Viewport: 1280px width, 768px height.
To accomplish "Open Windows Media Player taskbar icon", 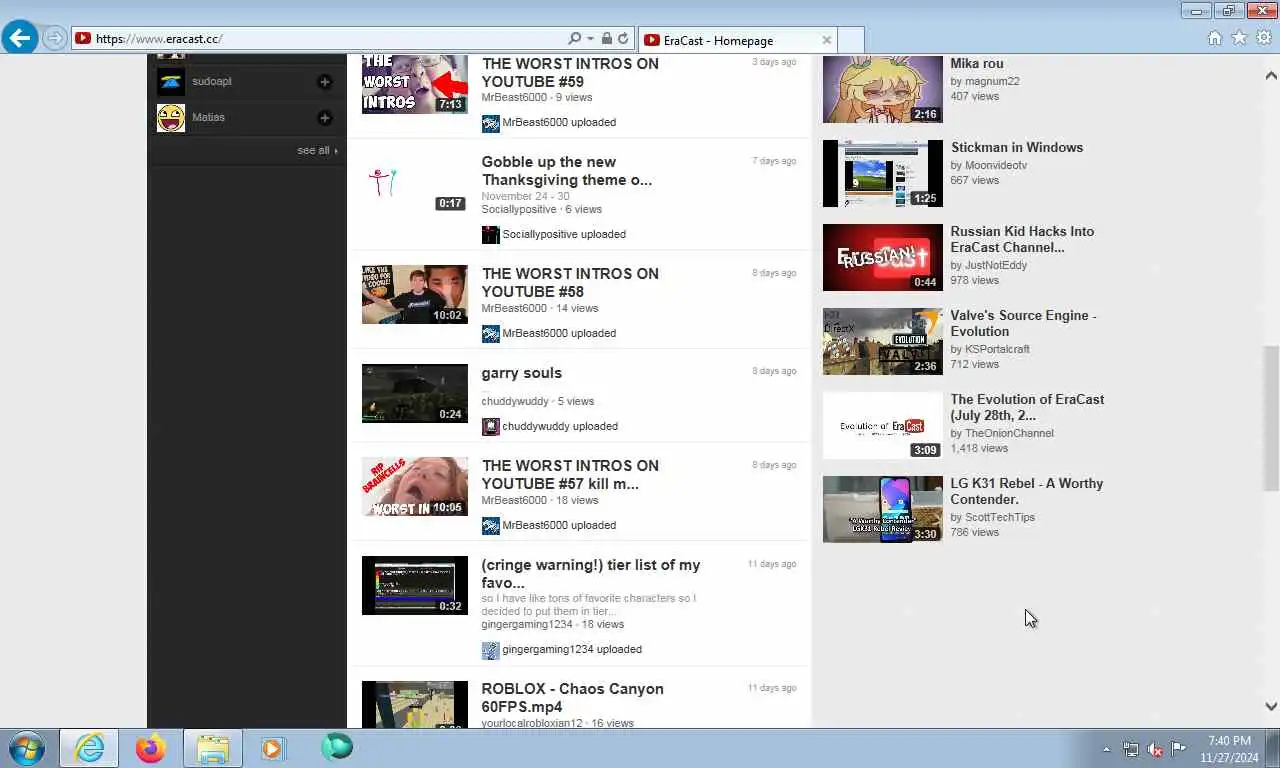I will click(272, 748).
